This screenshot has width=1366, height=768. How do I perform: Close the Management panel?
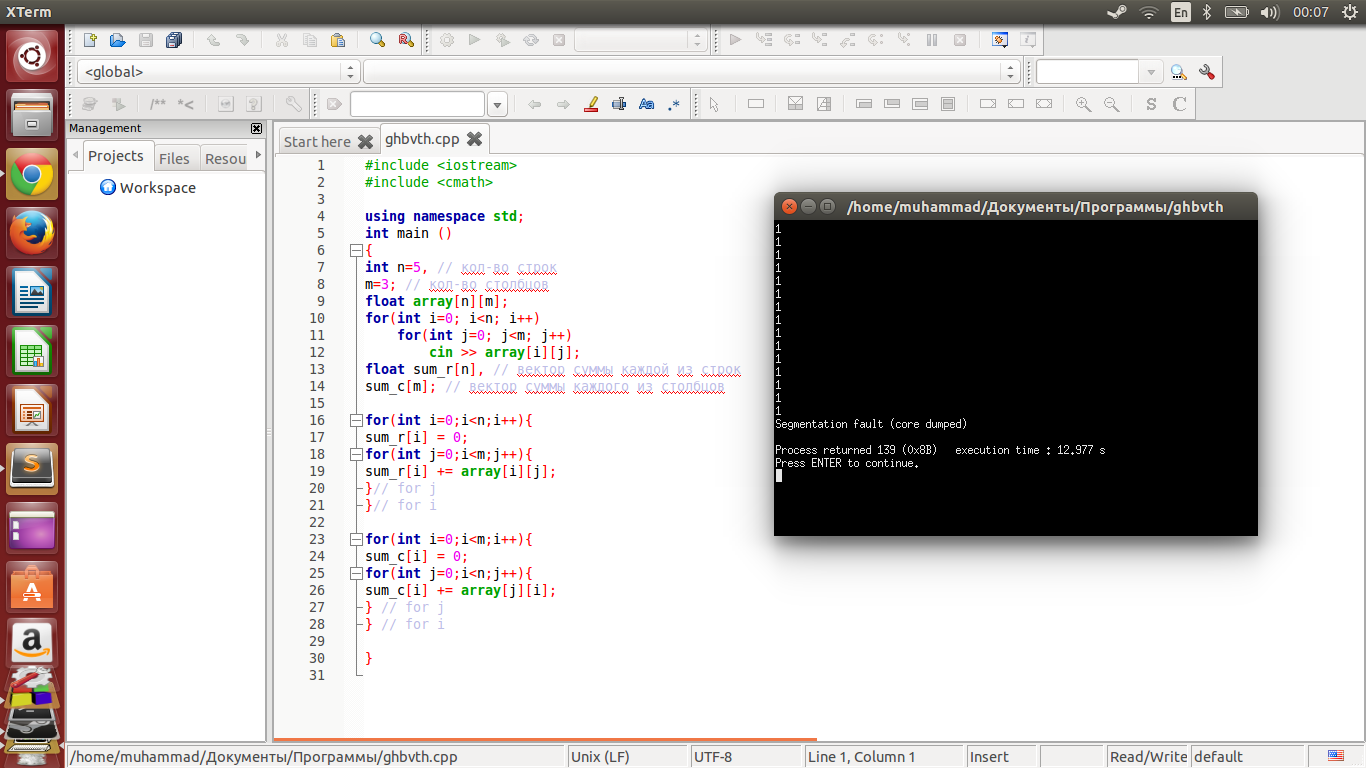point(256,128)
